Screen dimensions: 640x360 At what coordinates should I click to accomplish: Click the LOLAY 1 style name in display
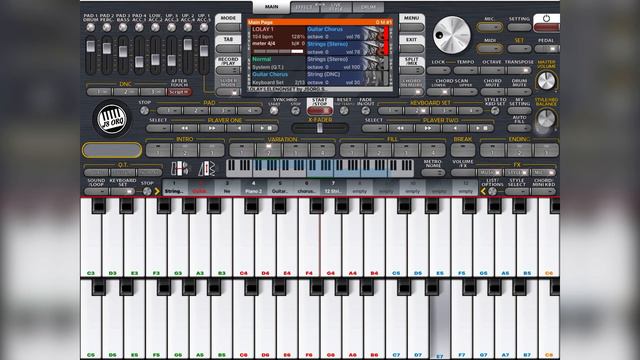click(263, 29)
